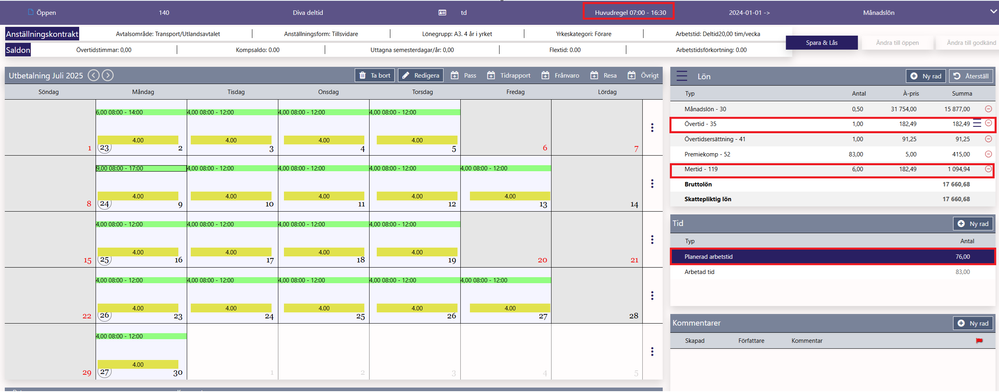The image size is (999, 392).
Task: Add a Pass entry from toolbar
Action: pyautogui.click(x=463, y=75)
